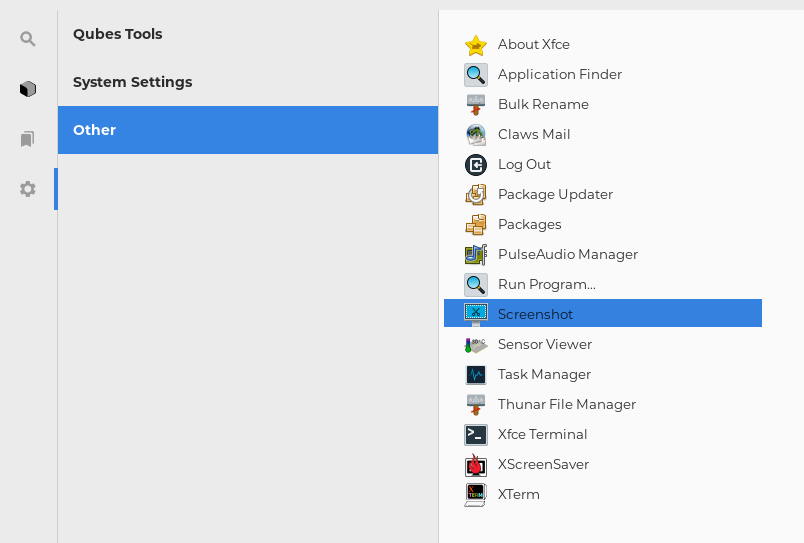Click the Packages boxes icon
Screen dimensions: 804x543
click(x=476, y=225)
